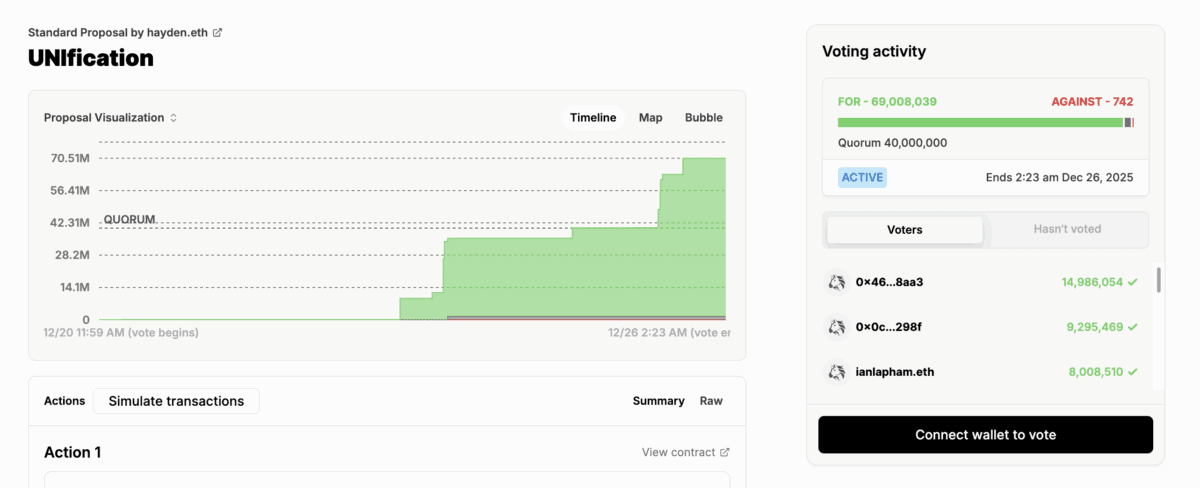Open hayden.eth external link icon
Screen dimensions: 1200x488
pyautogui.click(x=218, y=33)
